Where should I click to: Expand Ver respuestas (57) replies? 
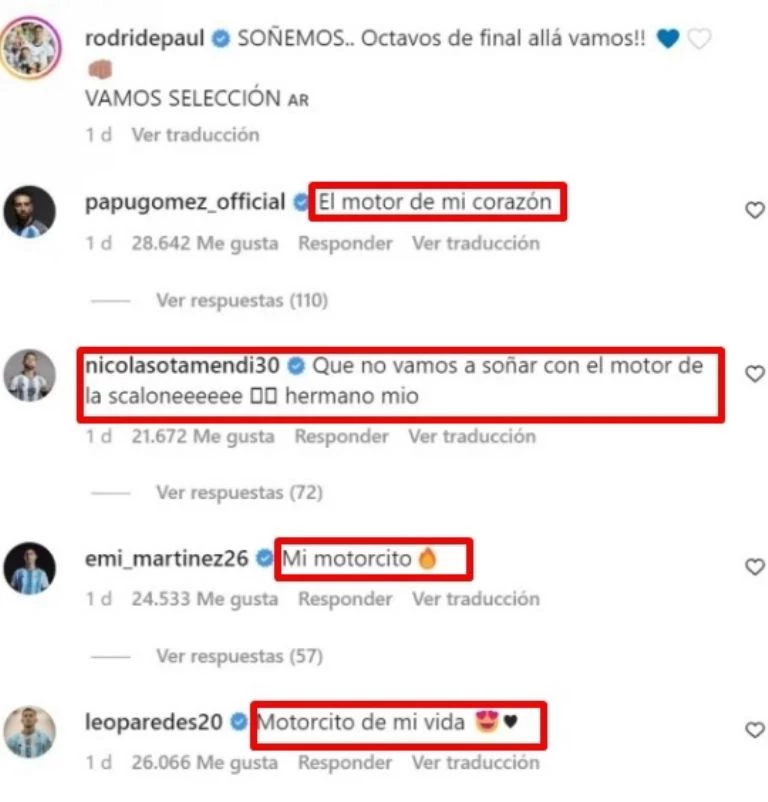(239, 656)
